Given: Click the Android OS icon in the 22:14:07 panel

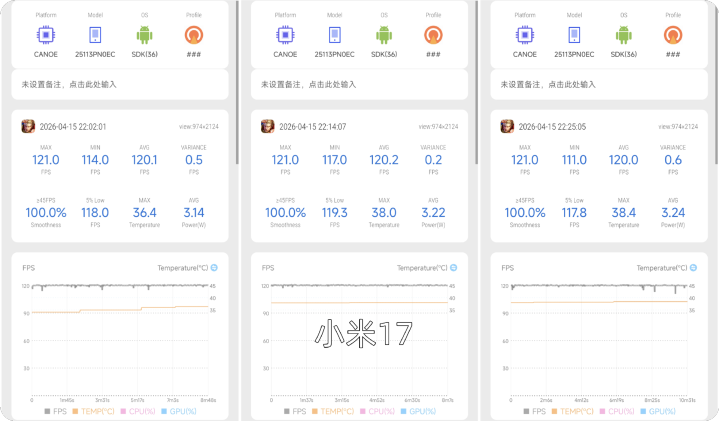Looking at the screenshot, I should click(x=384, y=35).
